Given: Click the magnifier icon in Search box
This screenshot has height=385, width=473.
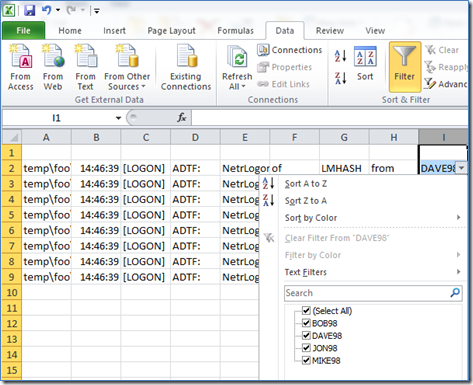Looking at the screenshot, I should coord(455,293).
